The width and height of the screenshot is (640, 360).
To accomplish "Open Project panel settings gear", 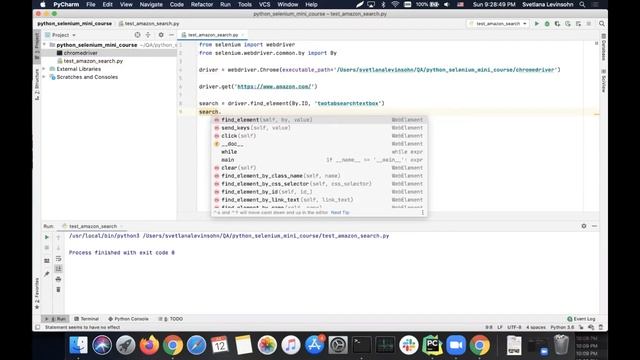I will tap(161, 35).
